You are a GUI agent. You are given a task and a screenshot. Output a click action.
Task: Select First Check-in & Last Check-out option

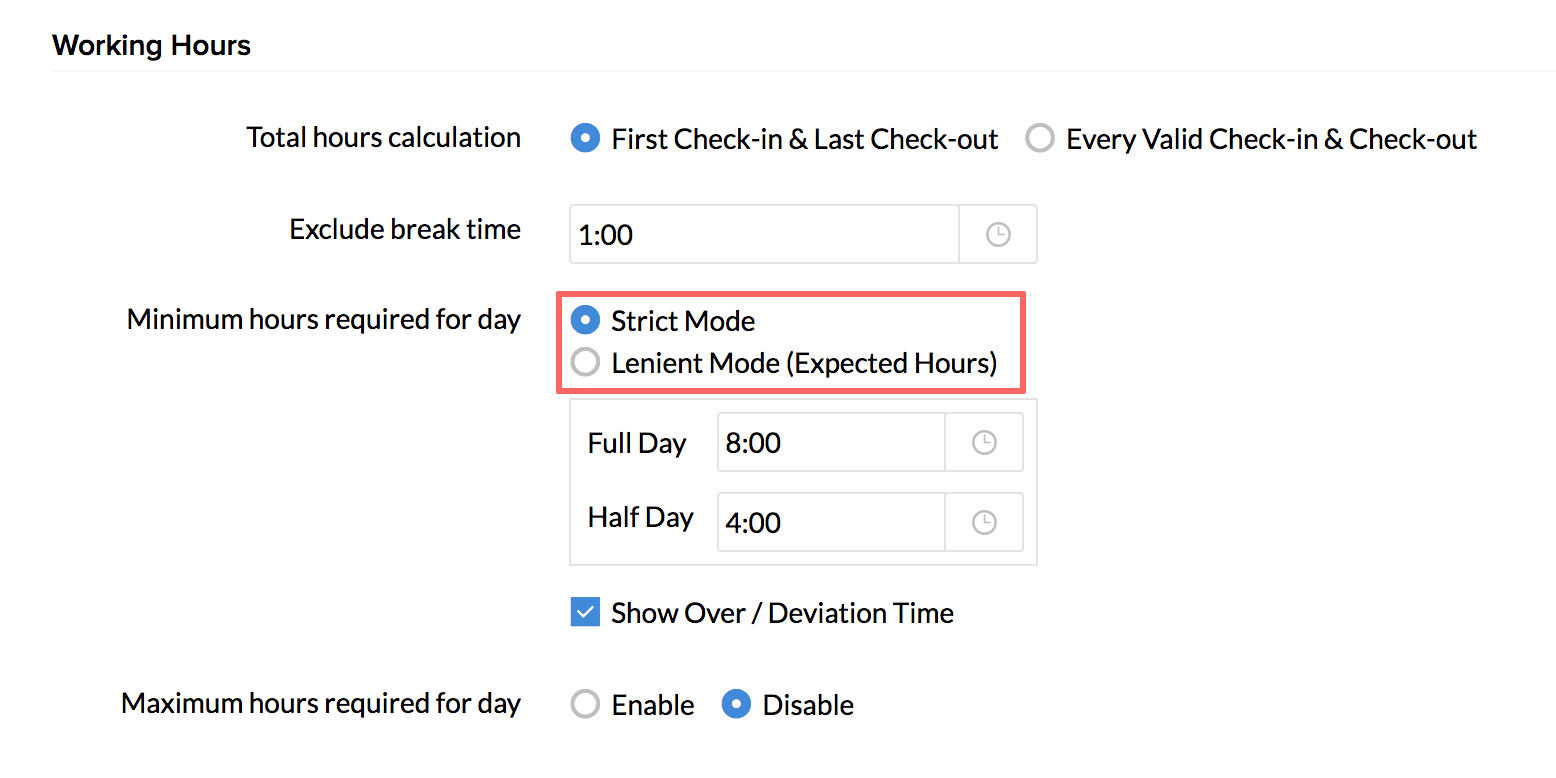pyautogui.click(x=585, y=139)
